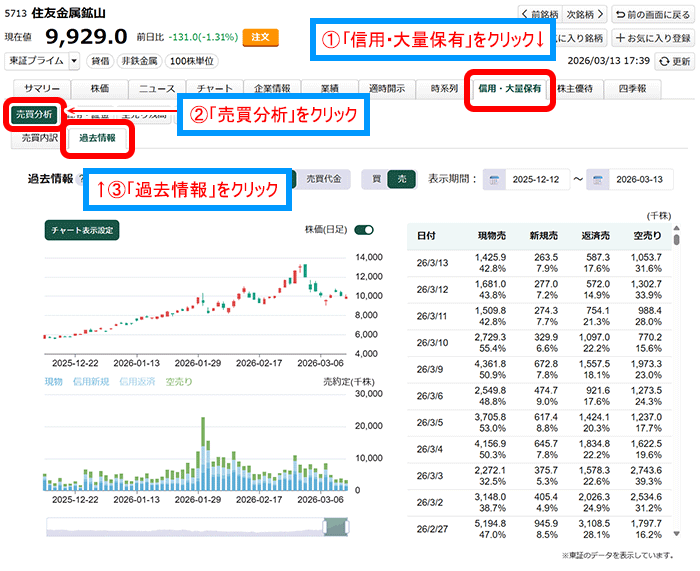Select the 26/3/6 table row date
This screenshot has width=700, height=571.
430,396
